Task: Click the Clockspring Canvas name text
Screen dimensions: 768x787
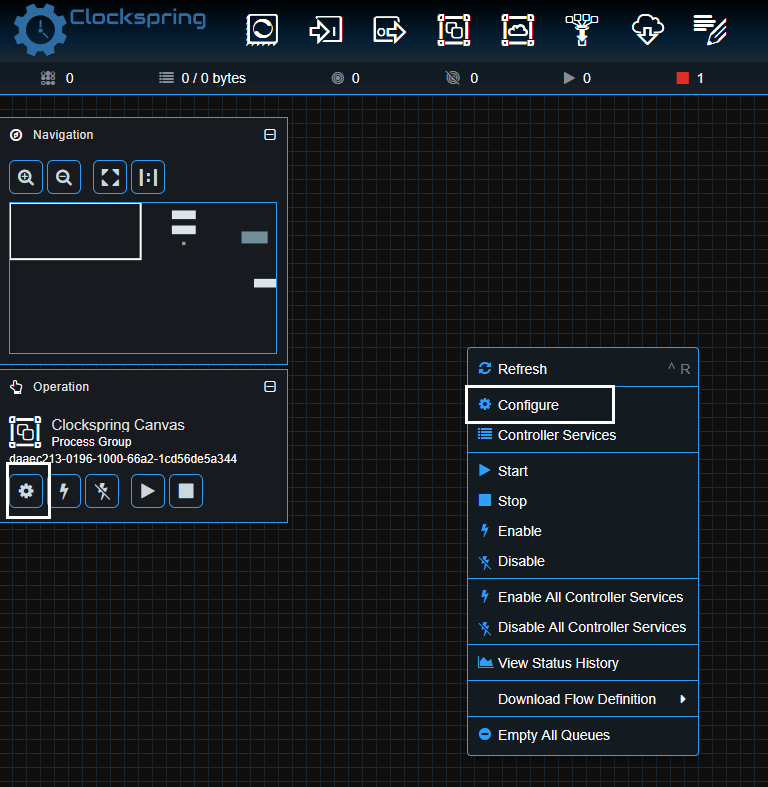Action: coord(118,425)
